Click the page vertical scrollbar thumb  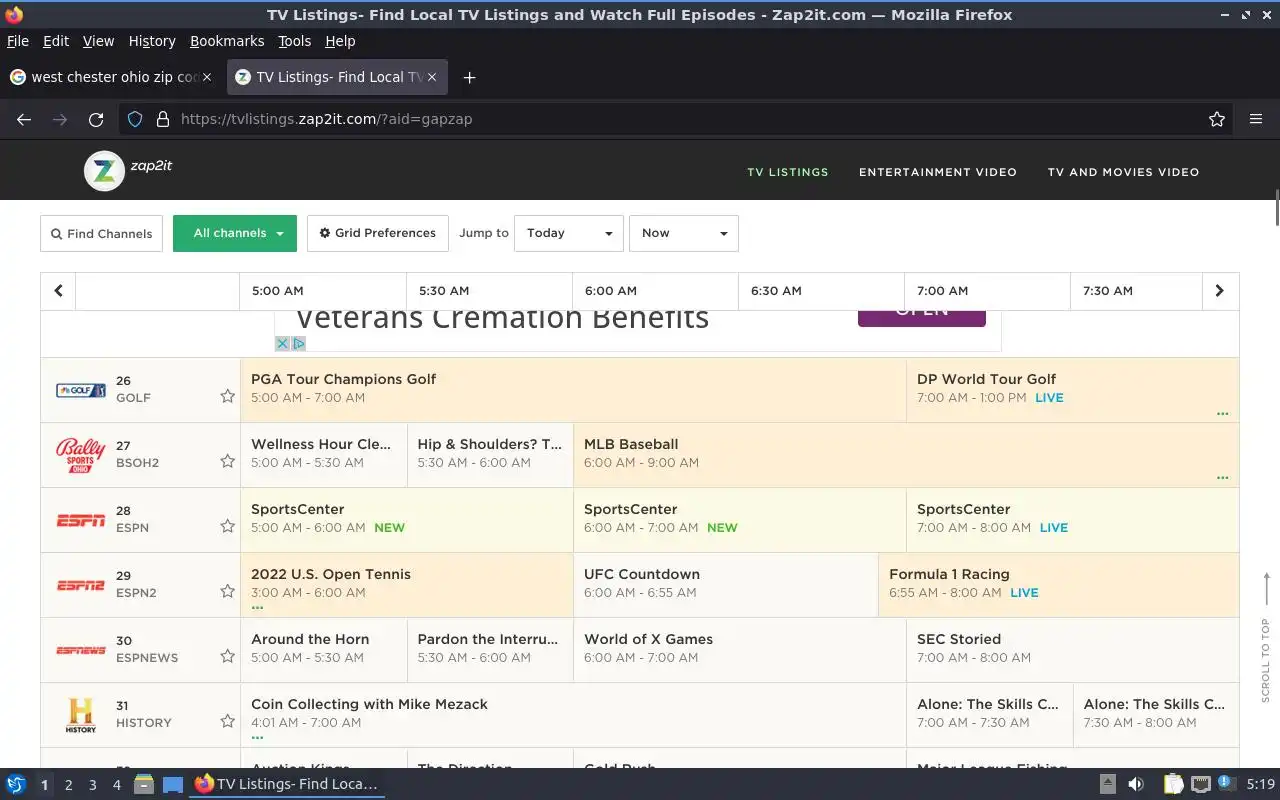click(x=1276, y=207)
